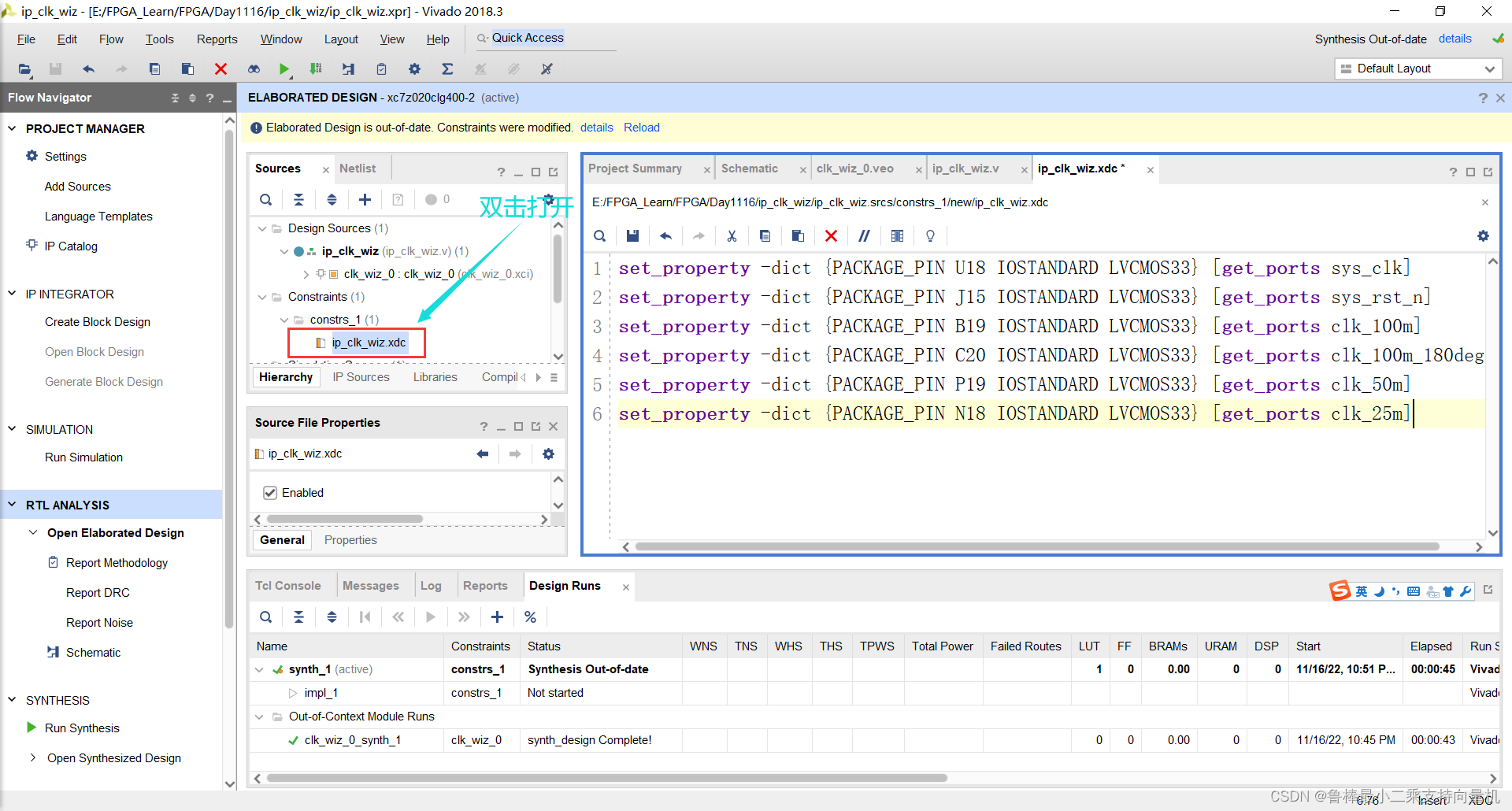Image resolution: width=1512 pixels, height=811 pixels.
Task: Collapse SIMULATION section
Action: click(x=12, y=429)
